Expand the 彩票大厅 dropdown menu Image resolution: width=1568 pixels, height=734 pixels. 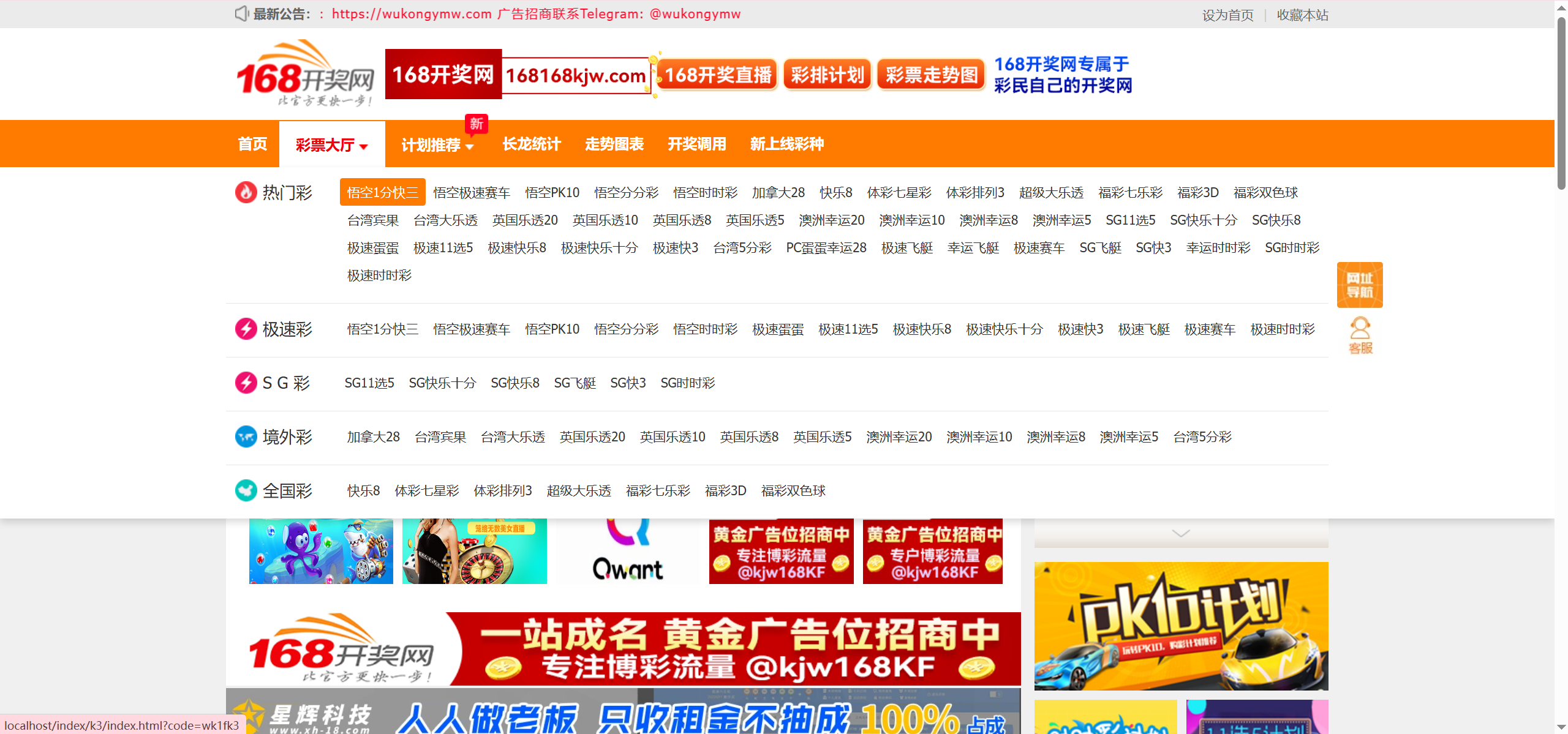(331, 145)
